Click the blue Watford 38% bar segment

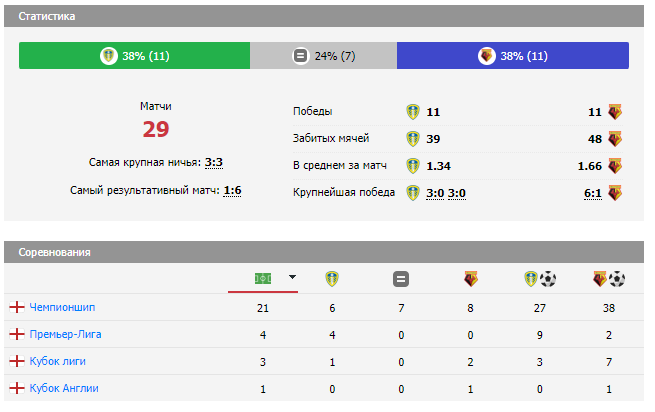(x=512, y=56)
